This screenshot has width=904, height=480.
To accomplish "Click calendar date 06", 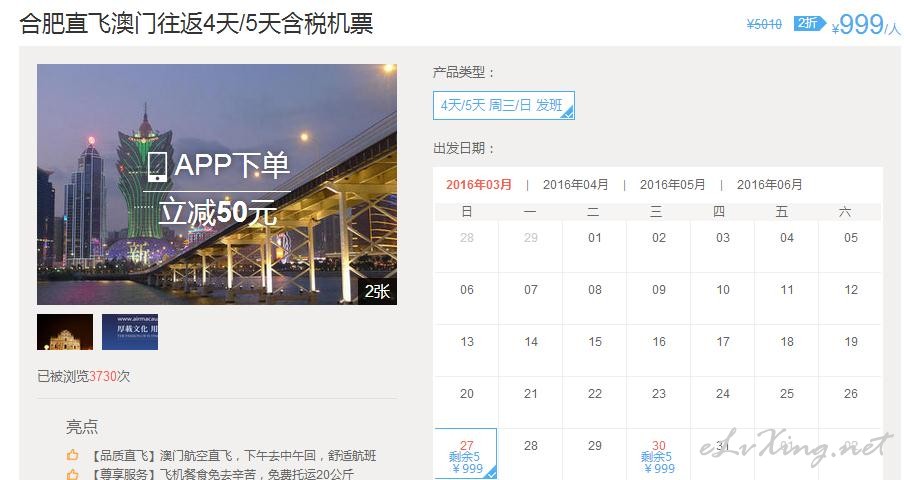I will click(x=466, y=290).
